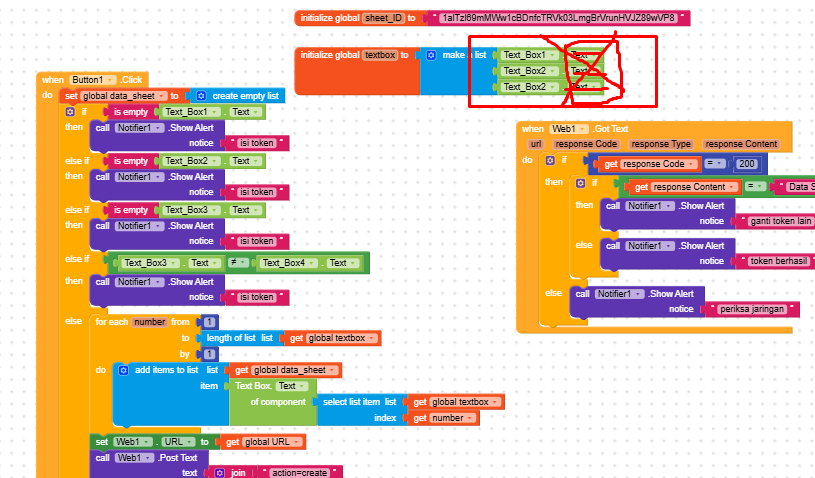This screenshot has width=815, height=478.
Task: Click the mutator gear on make a list block
Action: point(431,55)
